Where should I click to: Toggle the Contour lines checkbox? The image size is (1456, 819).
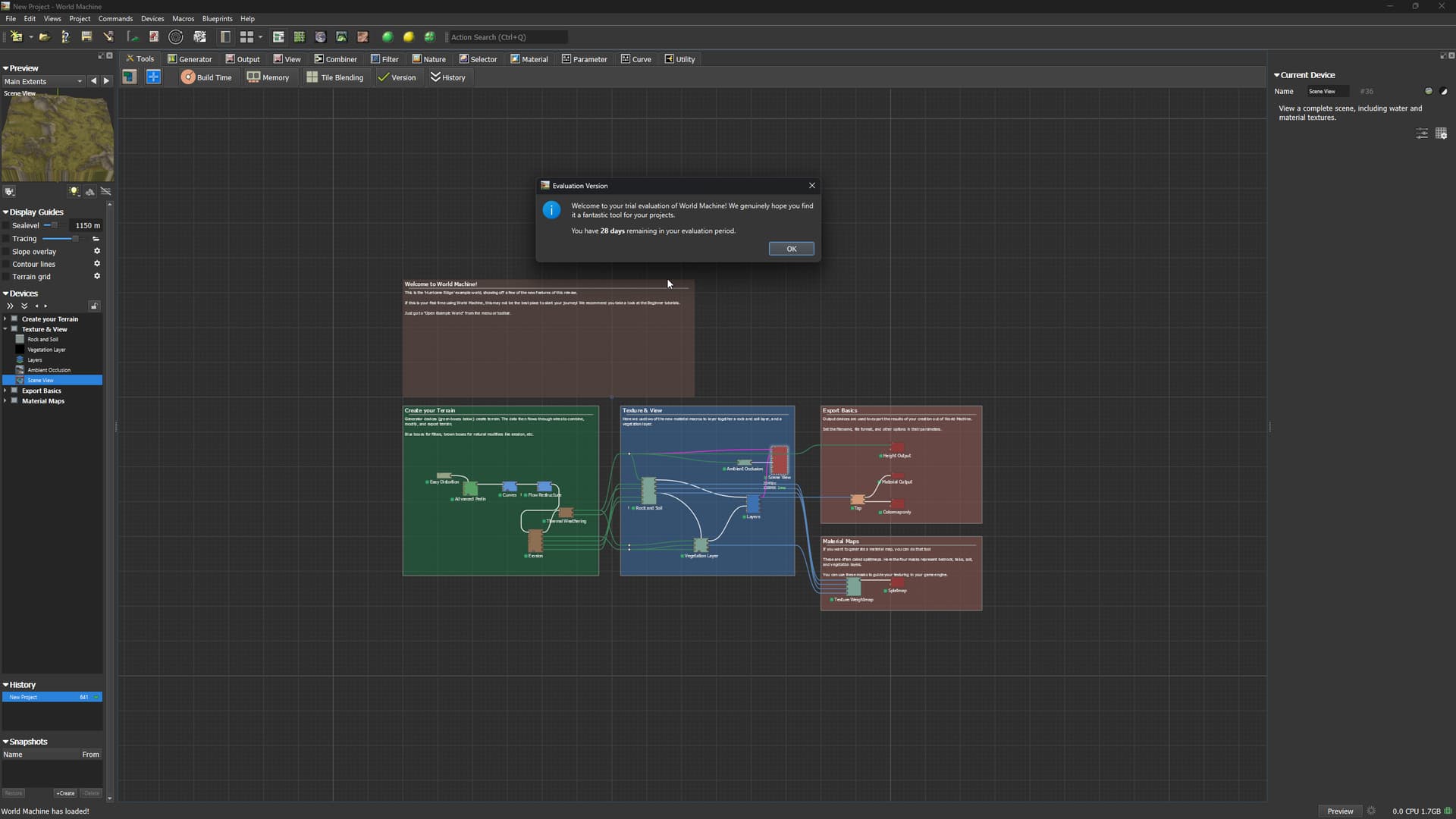tap(6, 265)
